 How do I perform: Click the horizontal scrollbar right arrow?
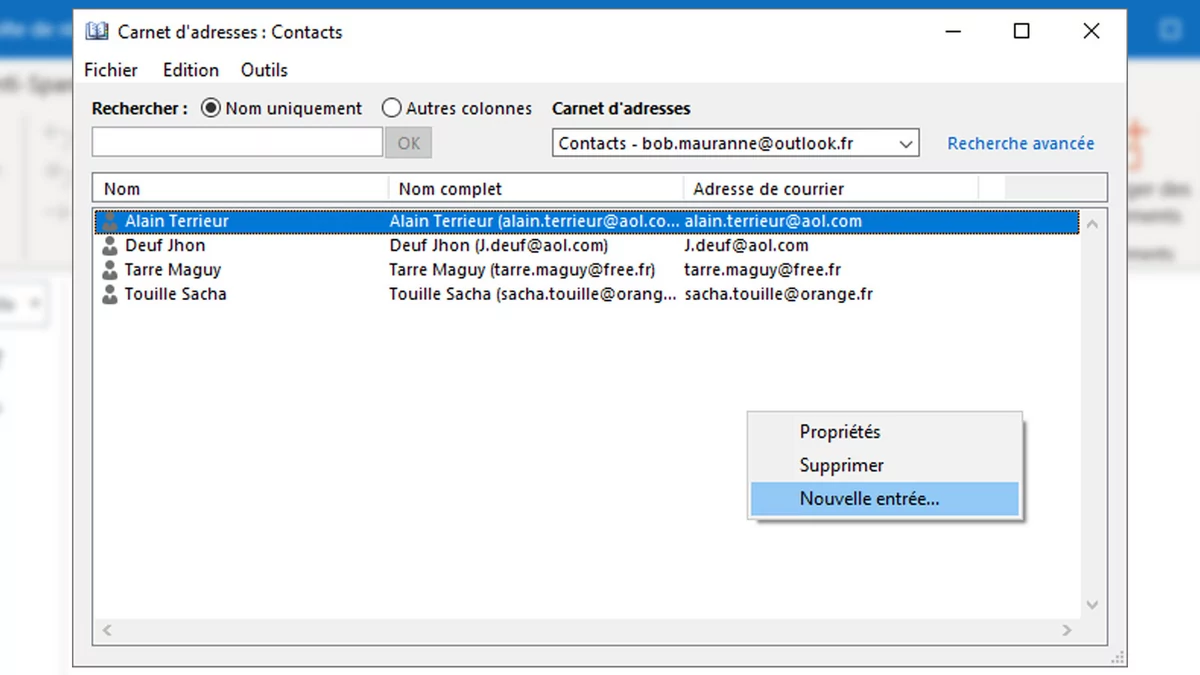tap(1067, 630)
